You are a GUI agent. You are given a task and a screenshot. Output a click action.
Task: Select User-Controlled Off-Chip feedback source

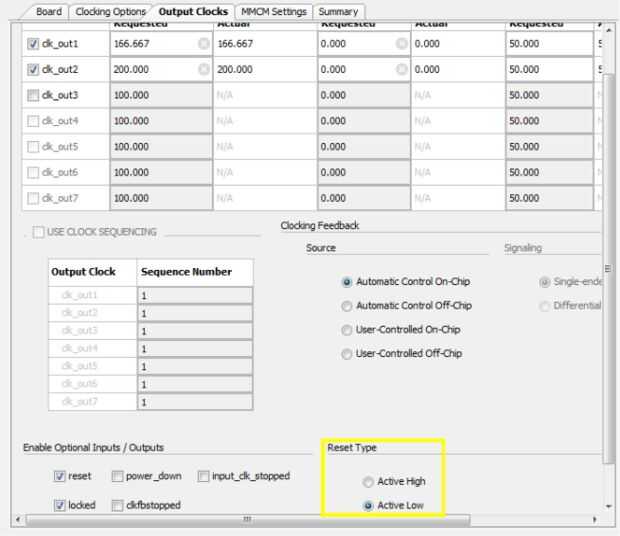tap(346, 354)
